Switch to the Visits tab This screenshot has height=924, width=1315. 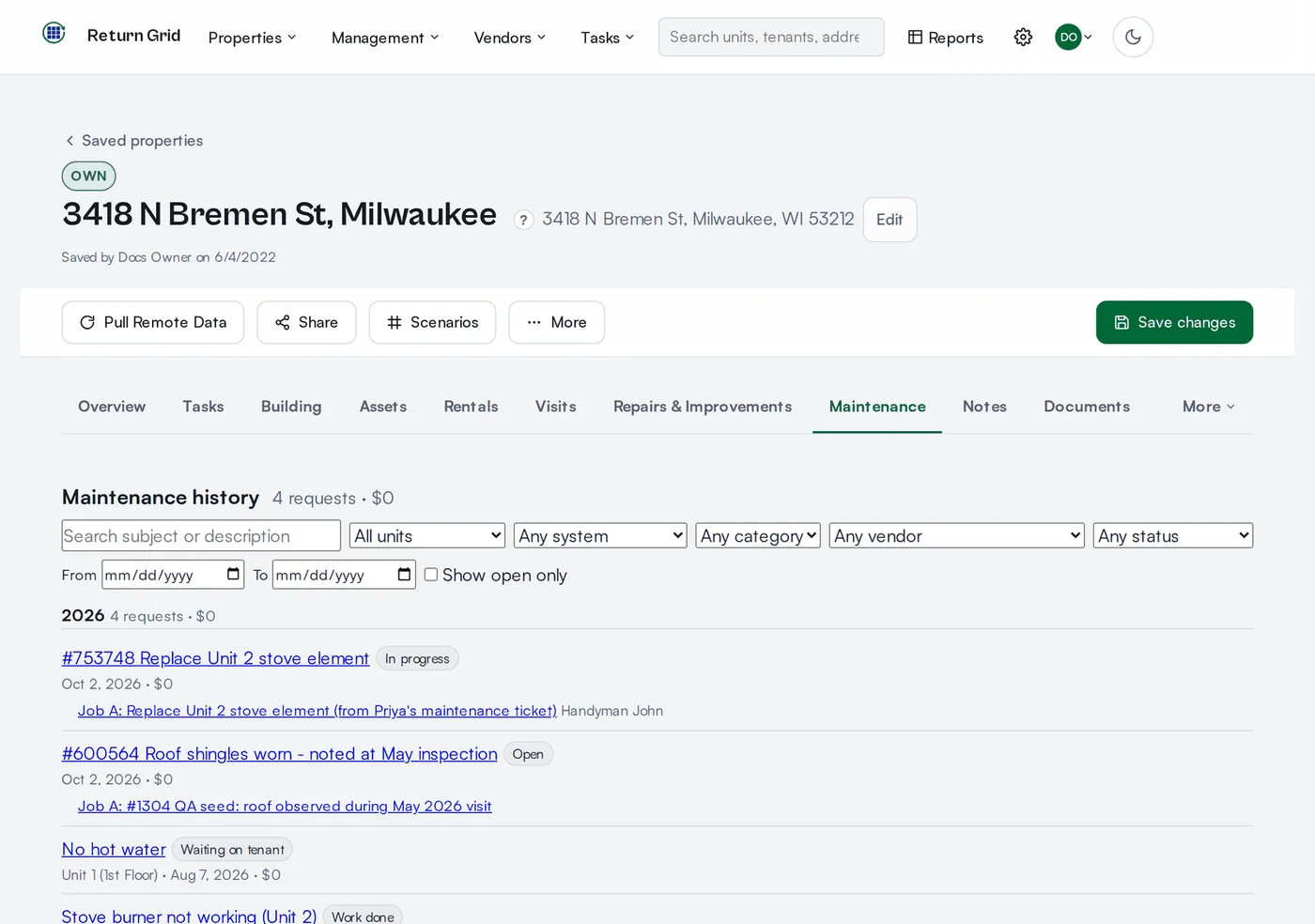(556, 407)
